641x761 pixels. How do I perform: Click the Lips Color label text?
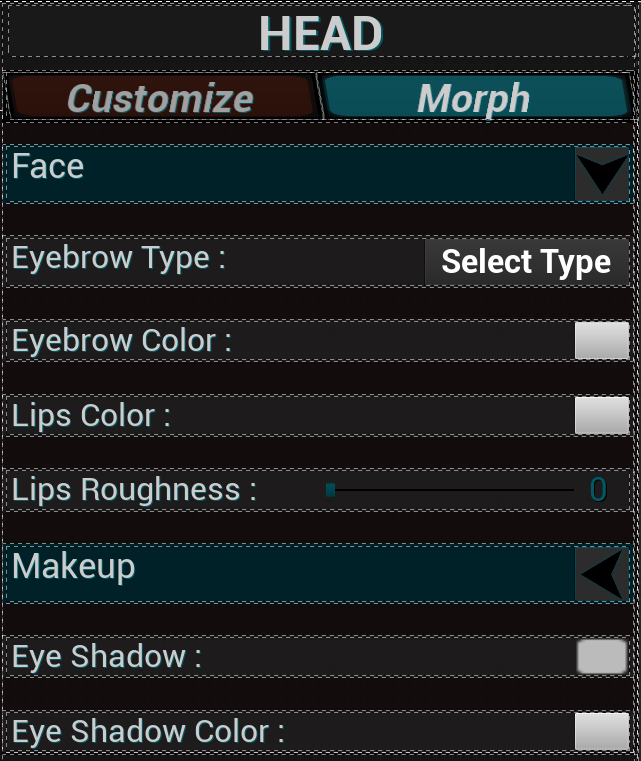tap(91, 416)
